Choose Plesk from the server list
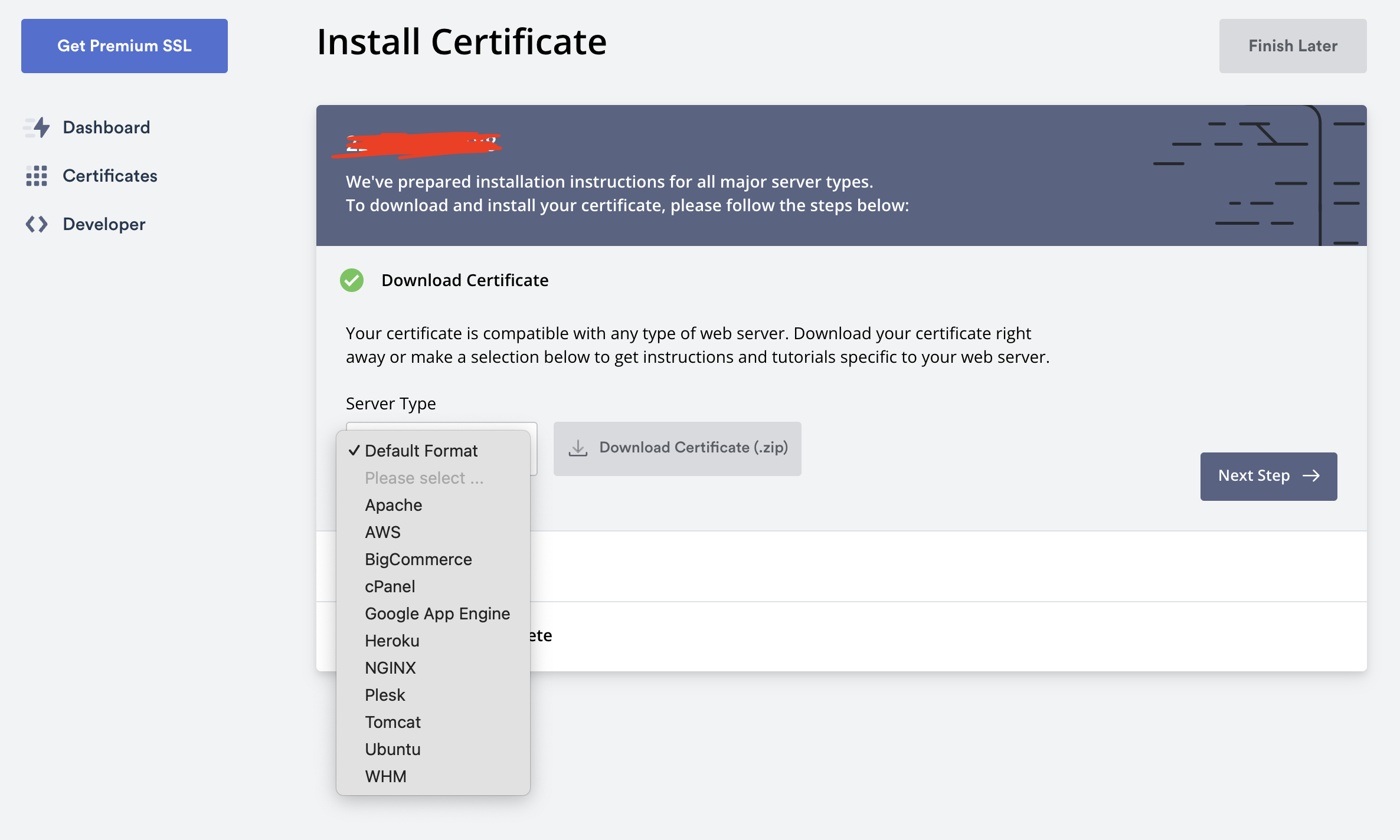The height and width of the screenshot is (840, 1400). [433, 695]
